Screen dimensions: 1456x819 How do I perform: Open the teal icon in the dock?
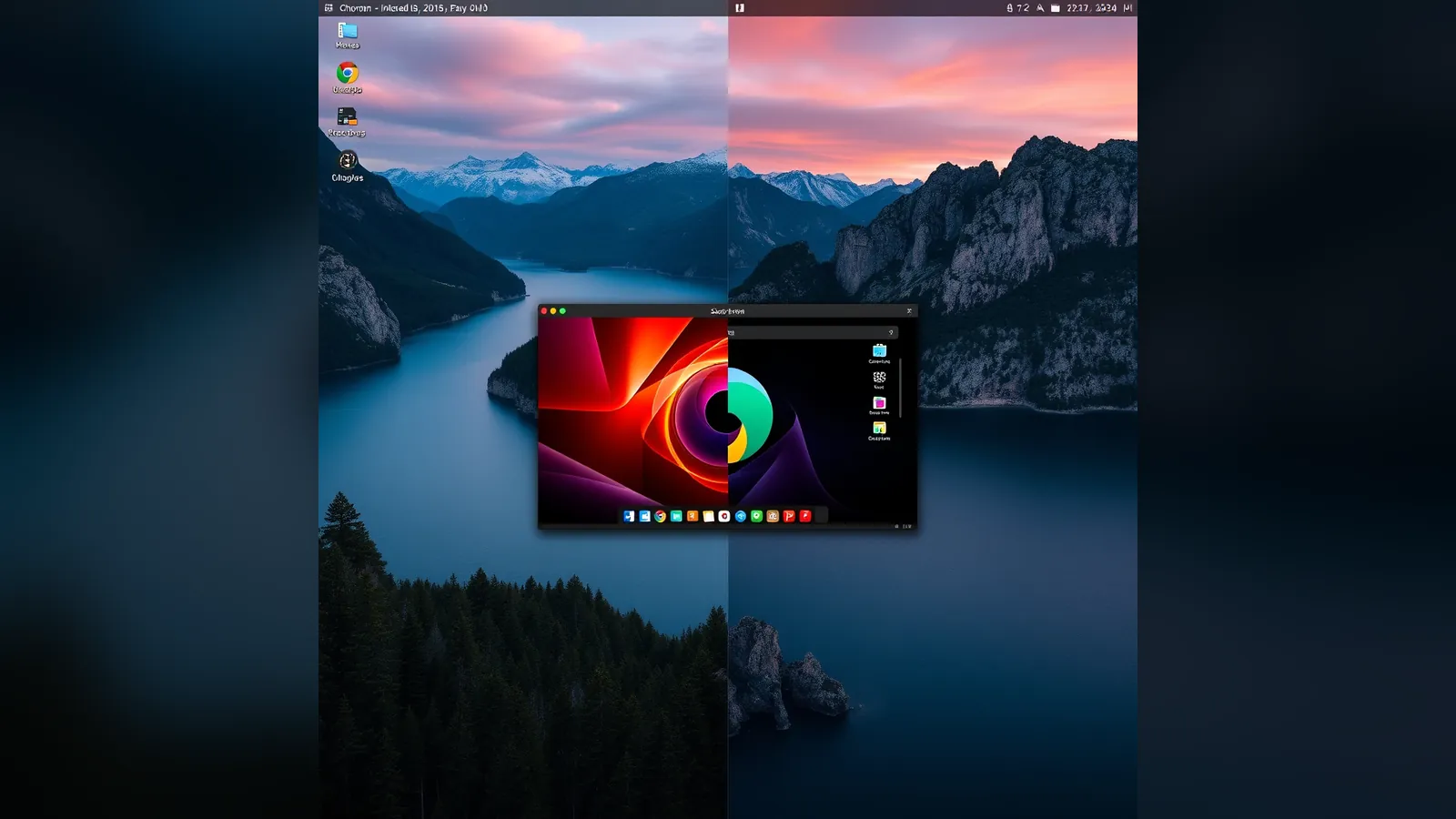676,516
